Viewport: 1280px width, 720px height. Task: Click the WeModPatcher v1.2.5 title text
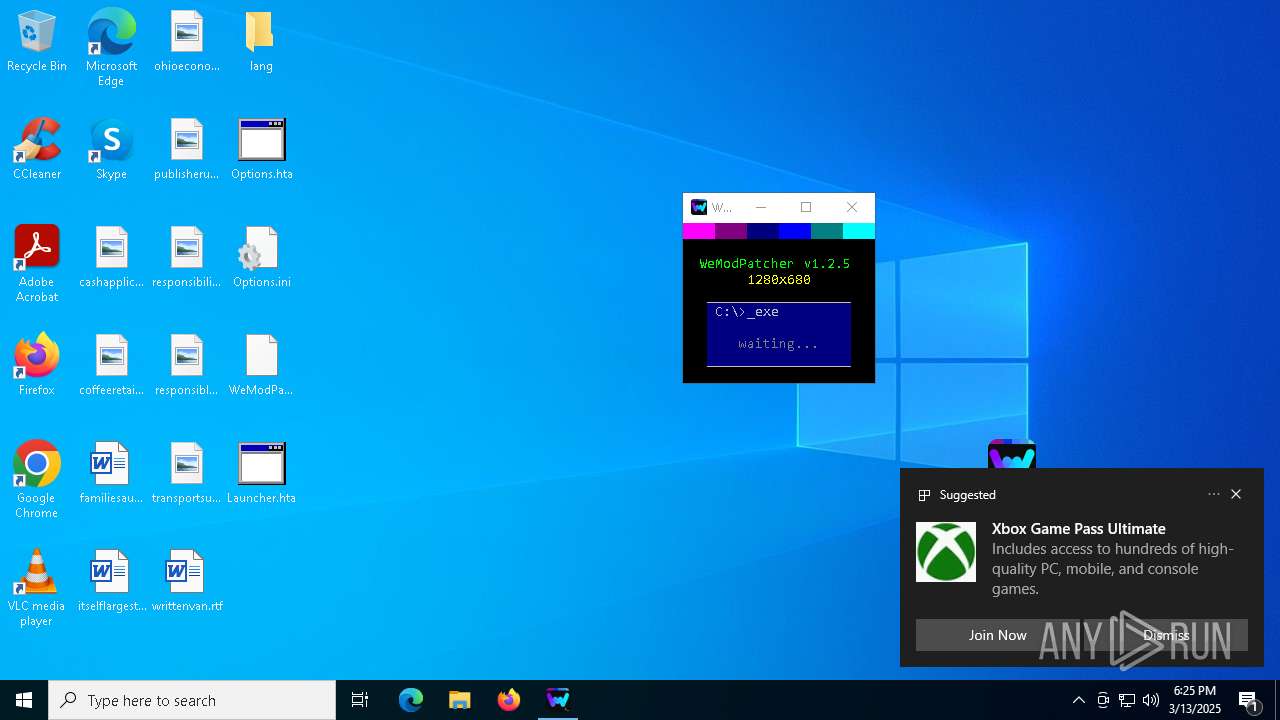point(775,264)
